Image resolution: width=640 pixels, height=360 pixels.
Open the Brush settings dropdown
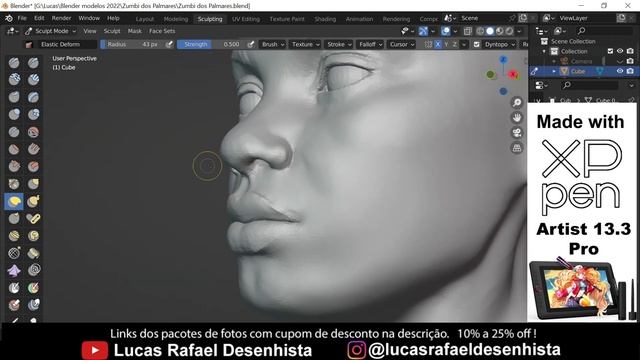pyautogui.click(x=273, y=44)
